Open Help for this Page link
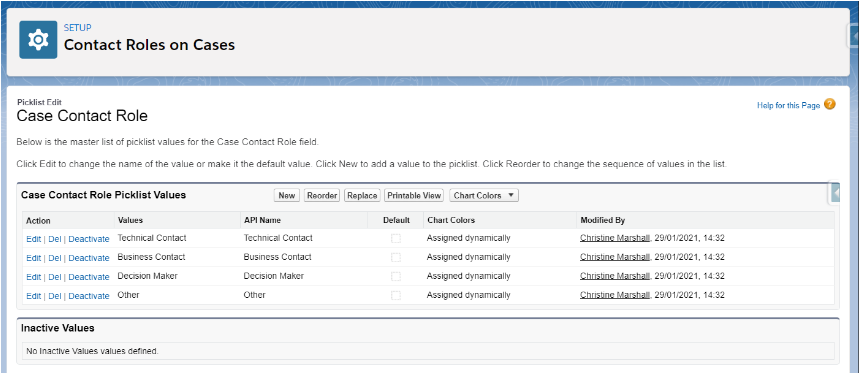The image size is (859, 373). pyautogui.click(x=788, y=105)
